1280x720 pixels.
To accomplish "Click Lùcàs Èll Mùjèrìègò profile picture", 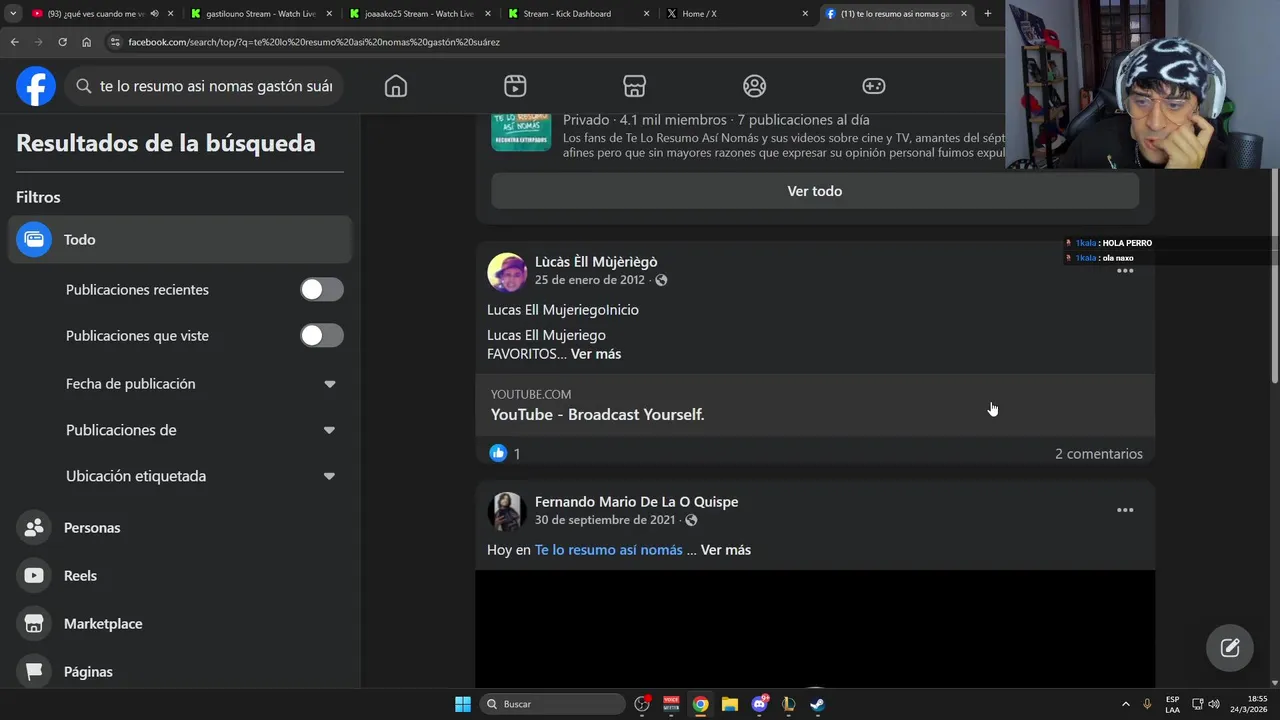I will 507,272.
